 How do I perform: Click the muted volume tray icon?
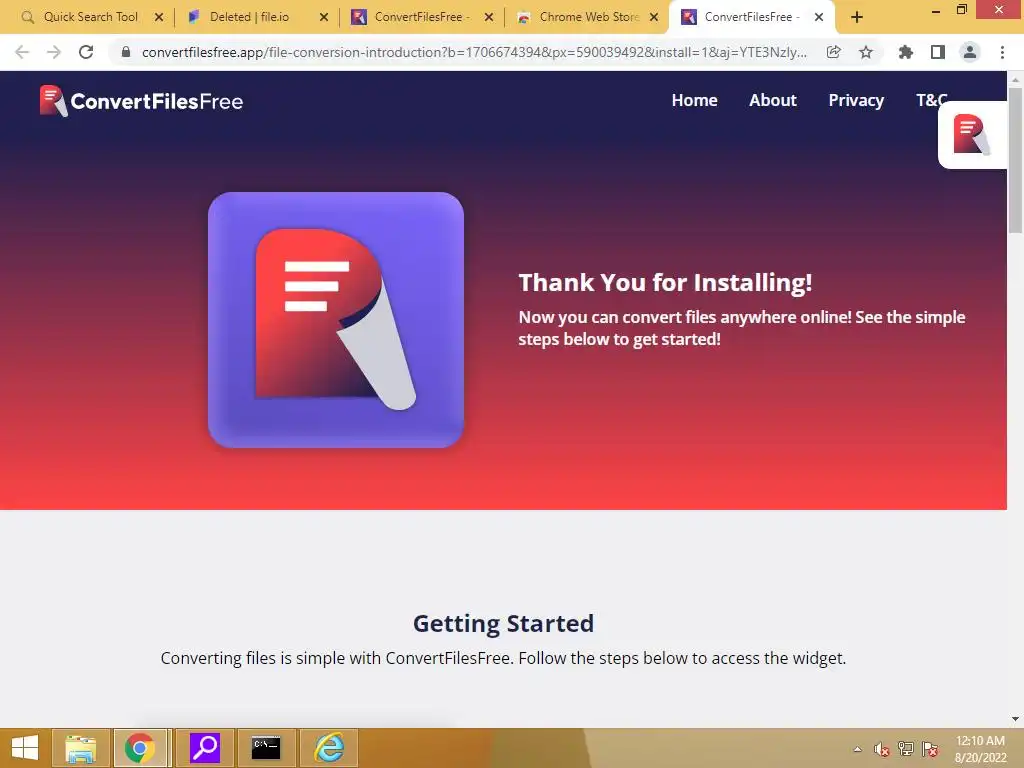[882, 749]
